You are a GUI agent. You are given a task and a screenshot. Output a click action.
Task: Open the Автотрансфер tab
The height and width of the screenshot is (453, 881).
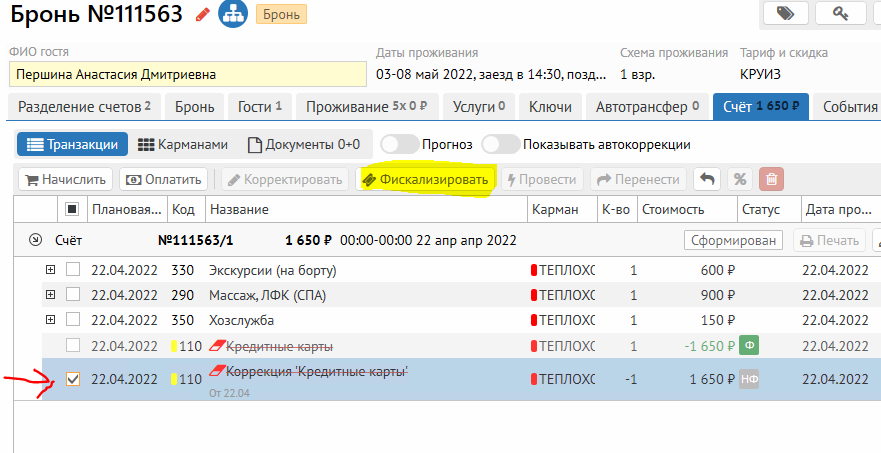coord(649,106)
